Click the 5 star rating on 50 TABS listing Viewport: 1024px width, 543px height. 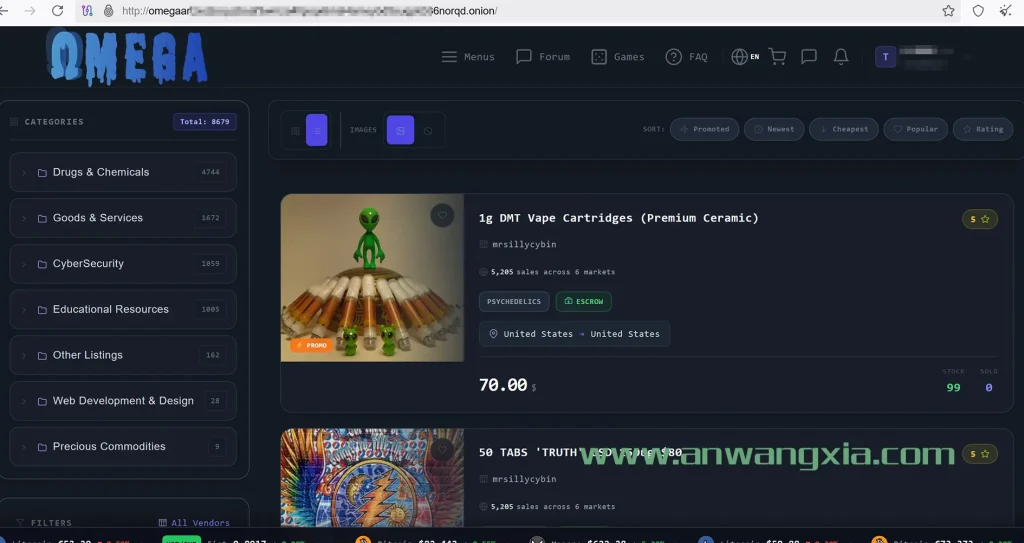click(980, 453)
